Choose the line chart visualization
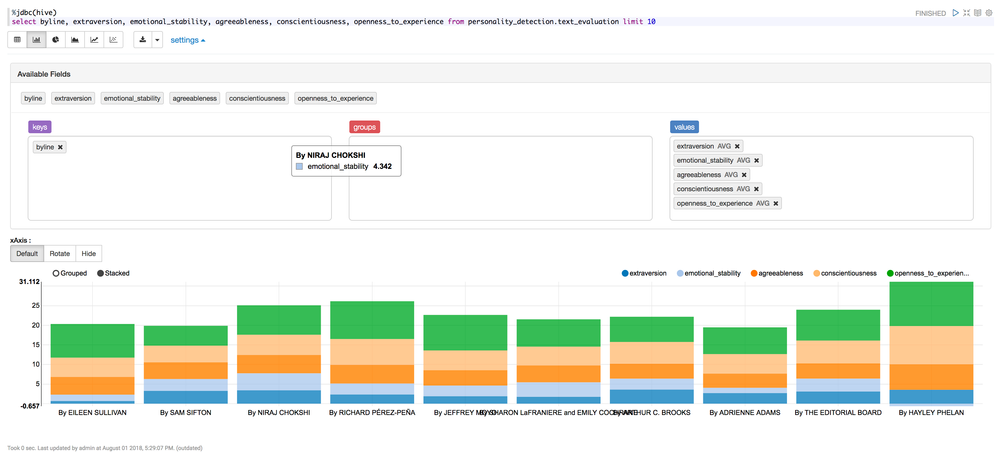 (x=94, y=40)
